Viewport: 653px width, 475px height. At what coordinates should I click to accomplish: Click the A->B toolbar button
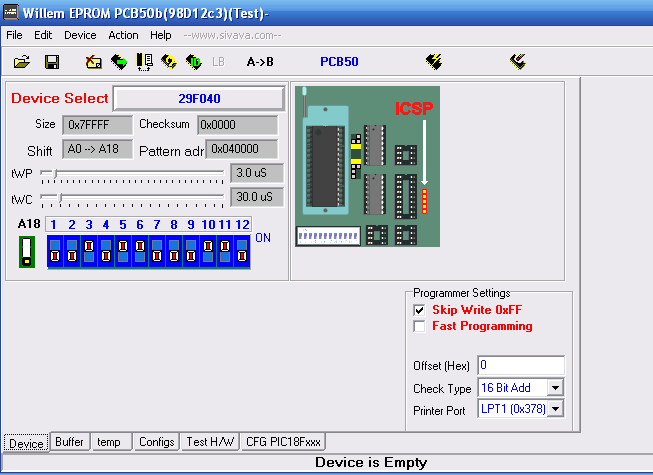(x=260, y=62)
